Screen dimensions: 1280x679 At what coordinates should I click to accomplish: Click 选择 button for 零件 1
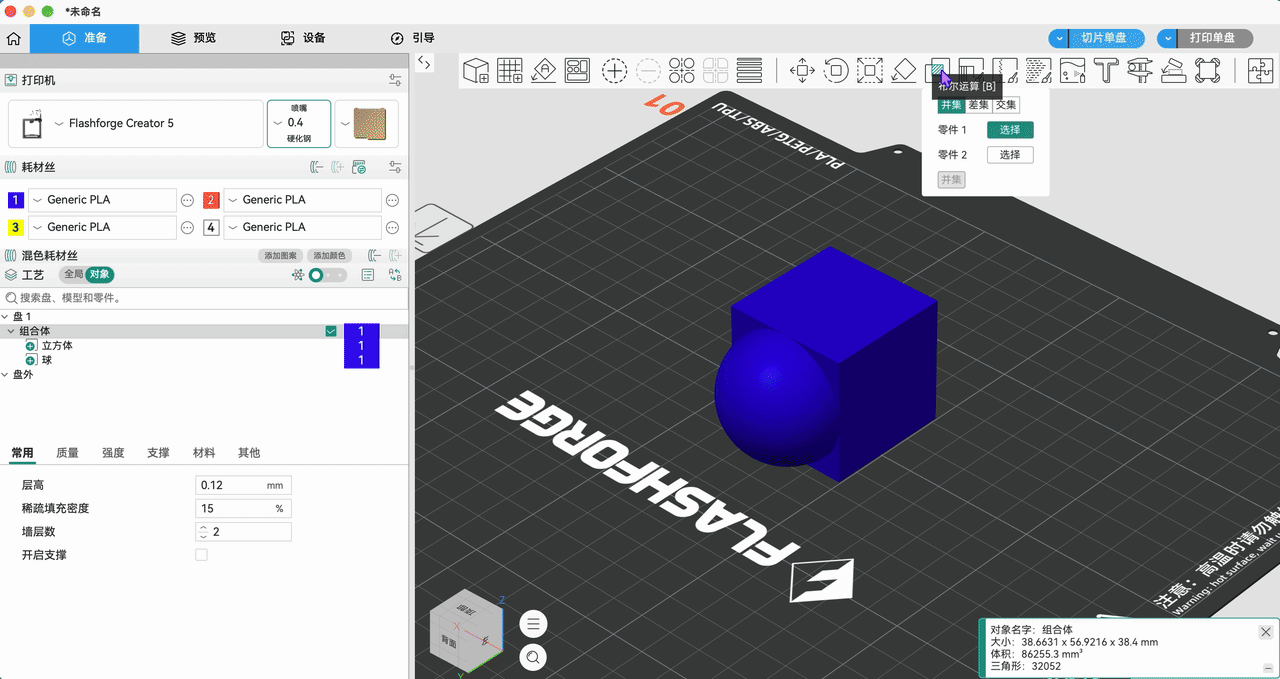1010,130
